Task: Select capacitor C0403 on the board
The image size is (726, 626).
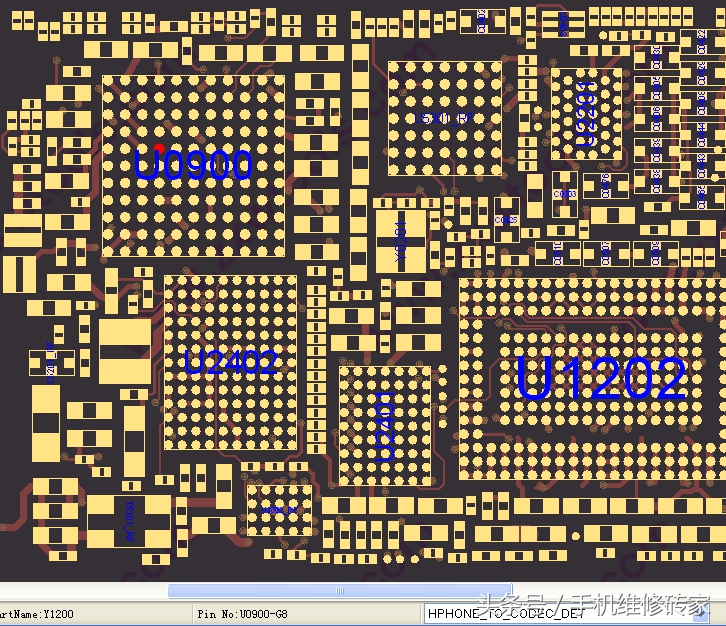Action: coord(565,193)
